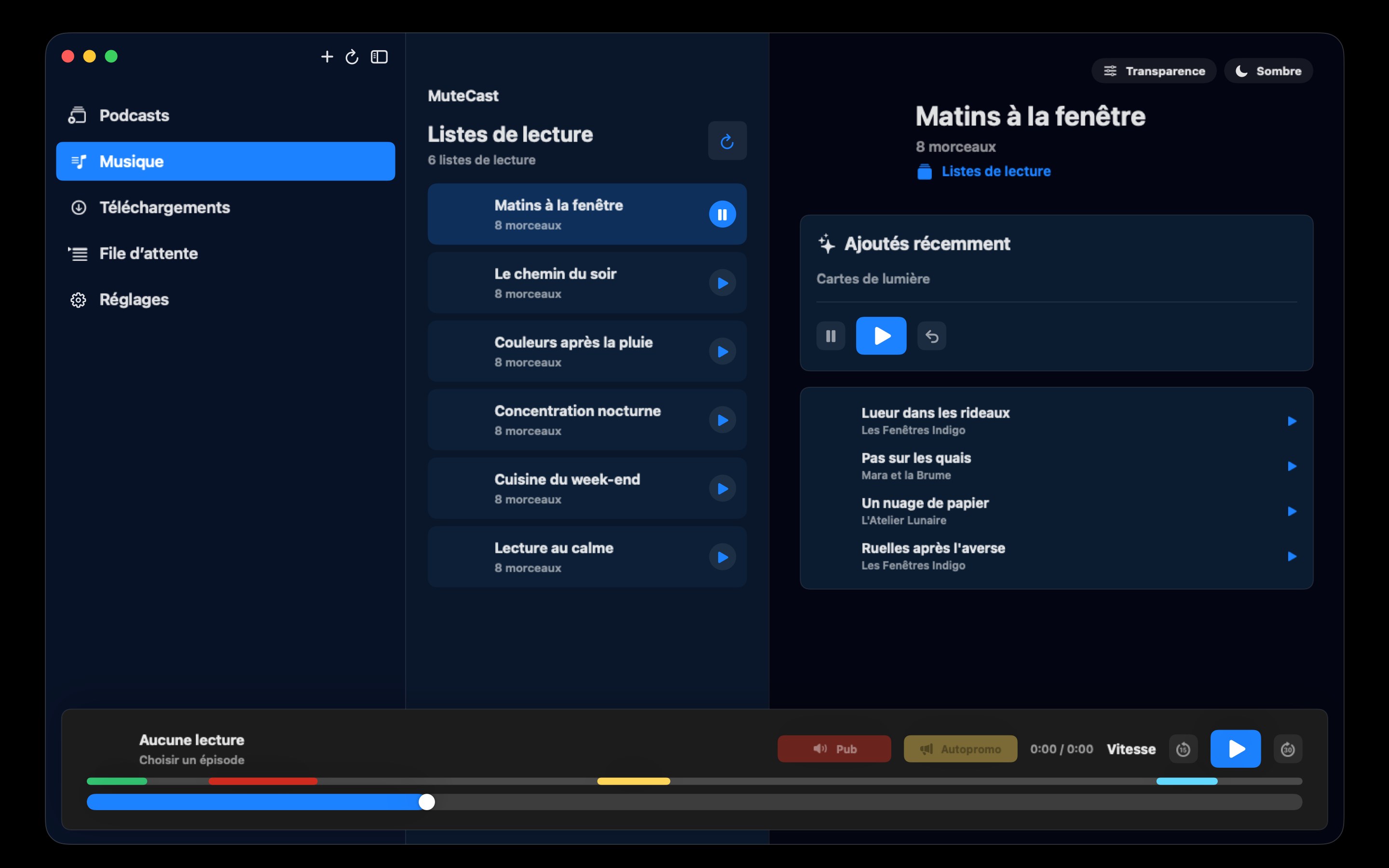1389x868 pixels.
Task: Refresh the Listes de lecture panel
Action: coord(727,141)
